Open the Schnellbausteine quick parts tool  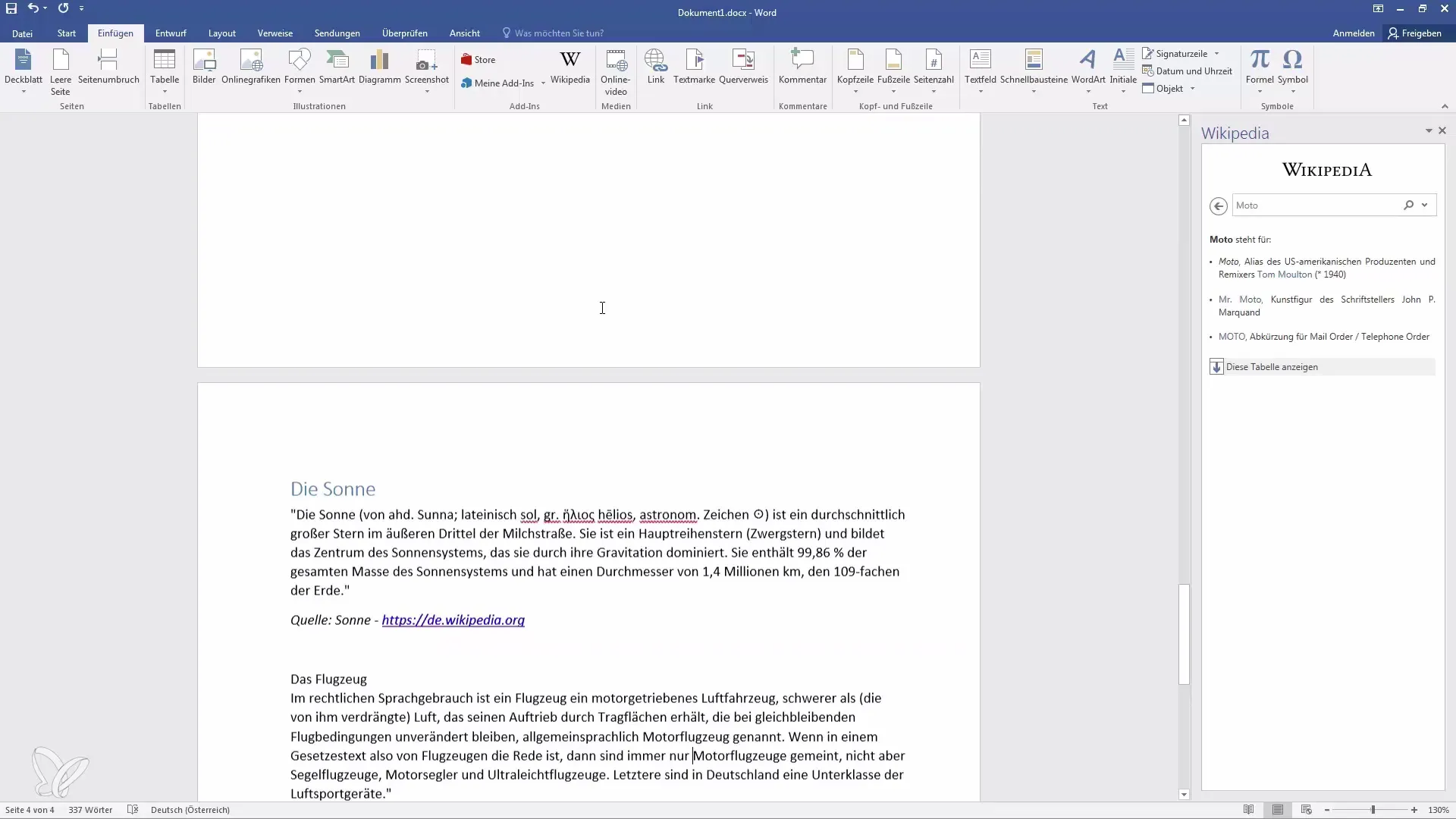(x=1033, y=70)
